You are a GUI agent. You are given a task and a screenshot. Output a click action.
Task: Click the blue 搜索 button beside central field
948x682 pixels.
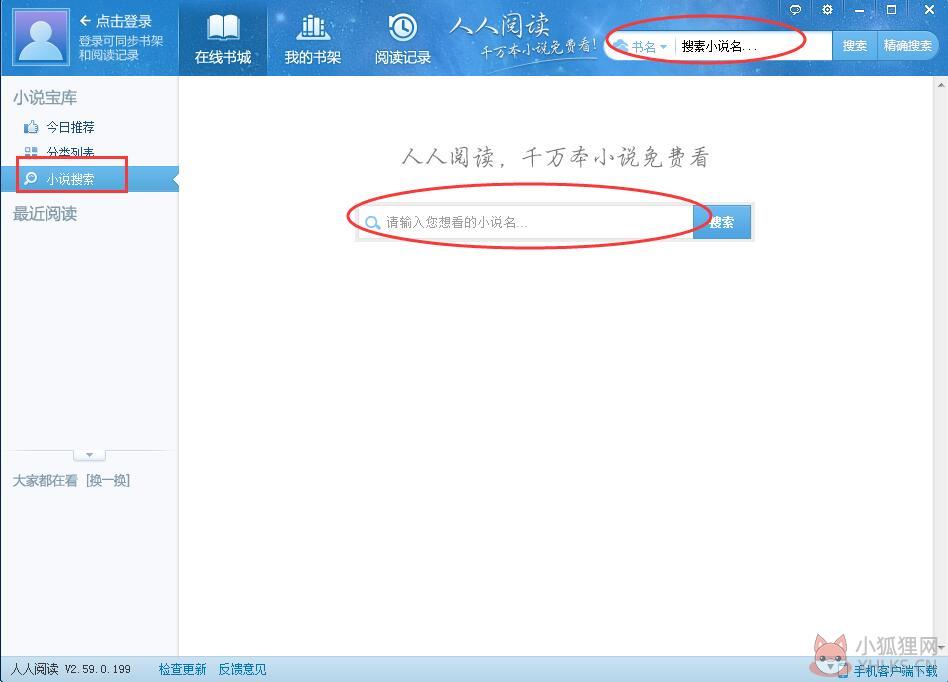click(722, 222)
